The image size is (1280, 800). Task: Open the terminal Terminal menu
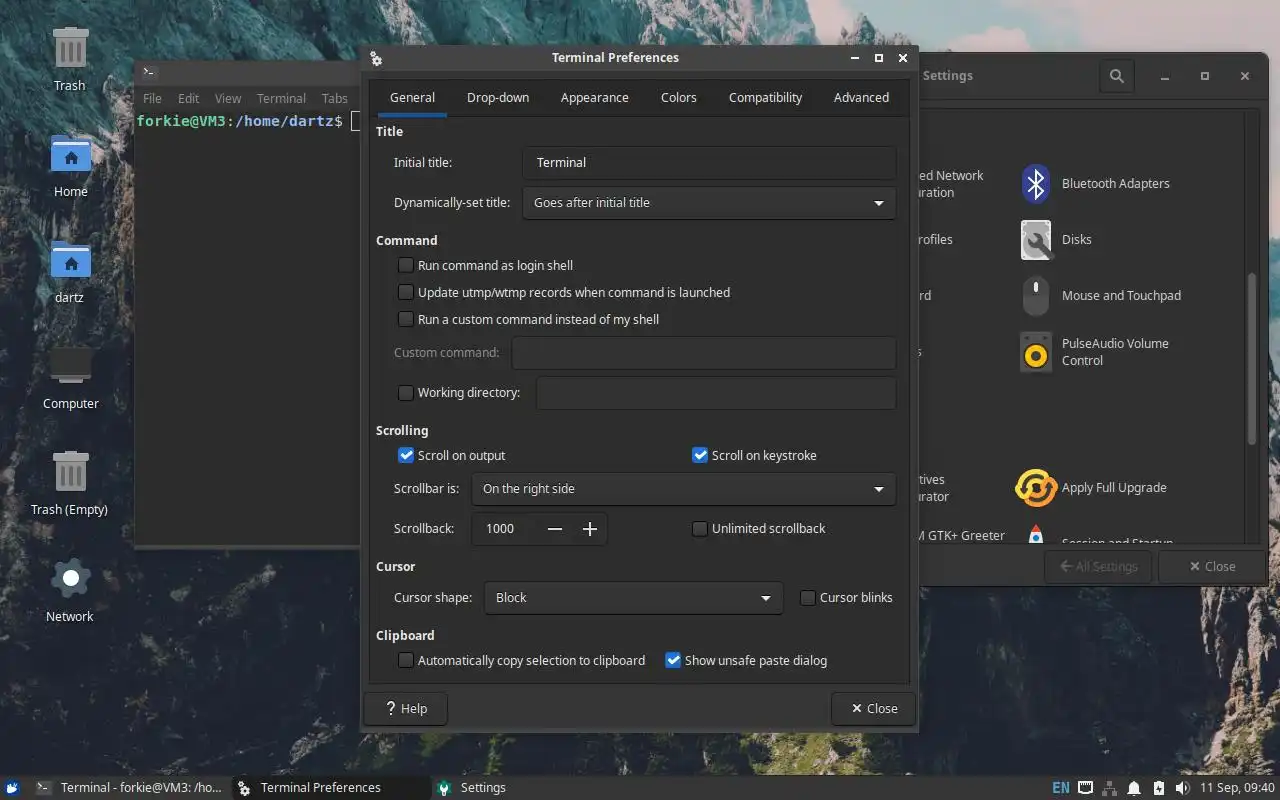[x=281, y=99]
